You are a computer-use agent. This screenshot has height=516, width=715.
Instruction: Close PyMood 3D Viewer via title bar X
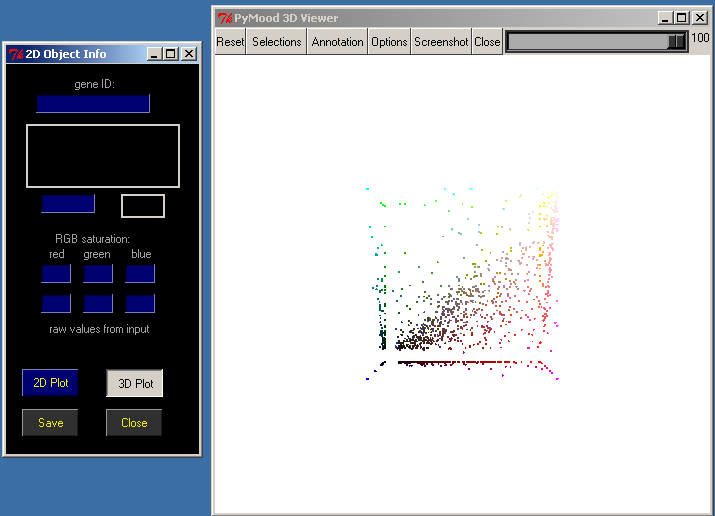coord(699,18)
